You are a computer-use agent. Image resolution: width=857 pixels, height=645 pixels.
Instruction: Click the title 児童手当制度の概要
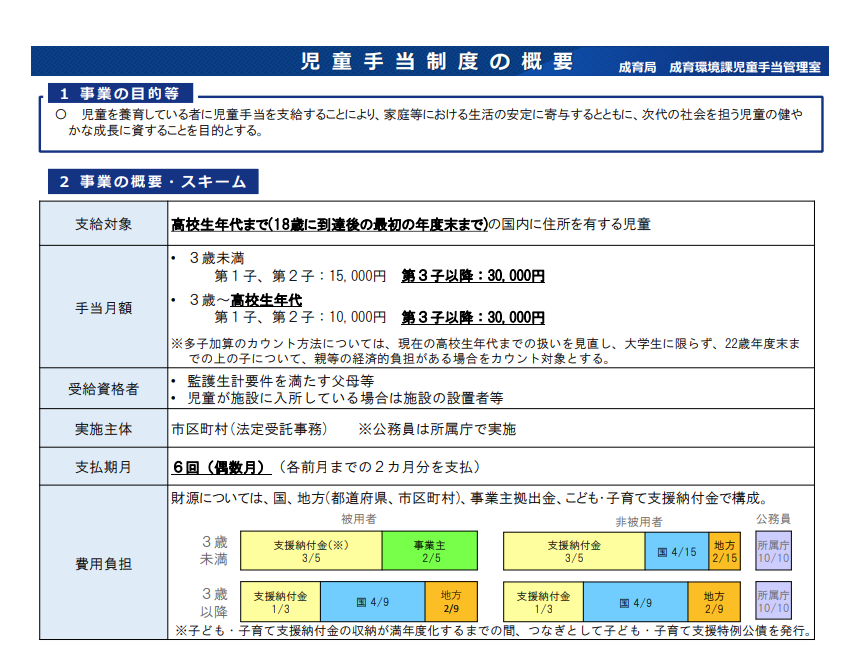coord(438,62)
